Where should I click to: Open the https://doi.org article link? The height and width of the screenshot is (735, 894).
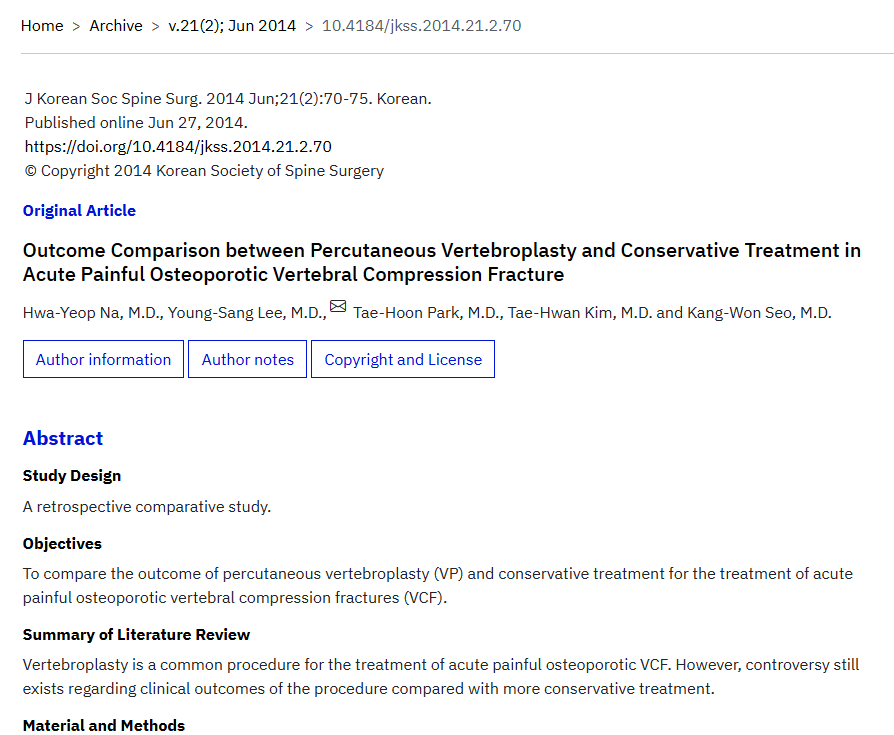pos(178,147)
